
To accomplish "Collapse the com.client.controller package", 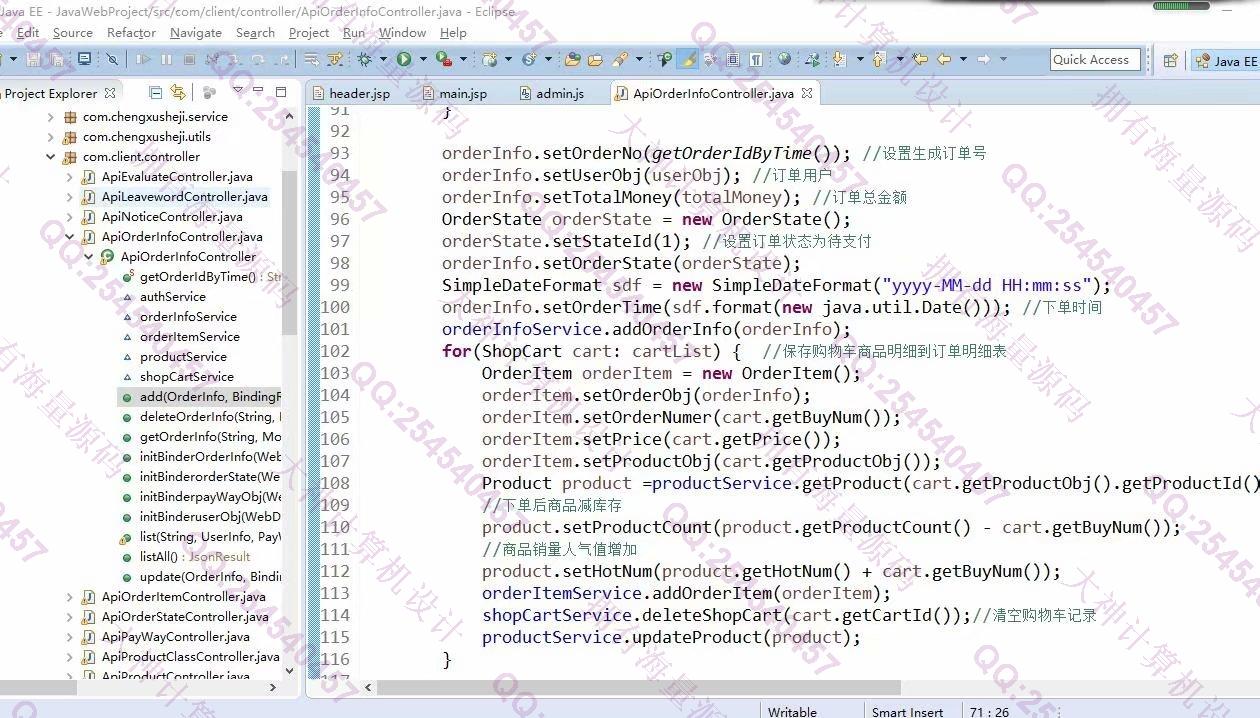I will [x=51, y=157].
